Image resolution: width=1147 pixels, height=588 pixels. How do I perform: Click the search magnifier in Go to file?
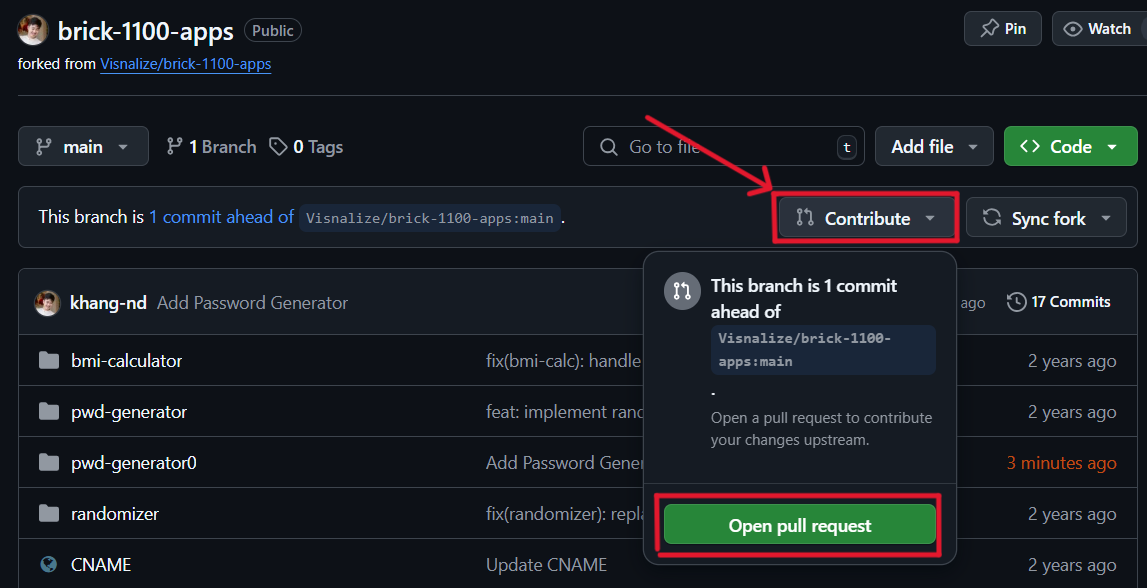click(608, 146)
